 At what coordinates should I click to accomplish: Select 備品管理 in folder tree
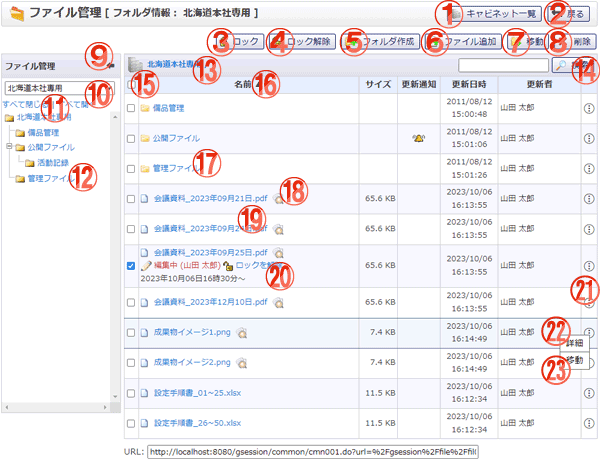click(x=43, y=133)
